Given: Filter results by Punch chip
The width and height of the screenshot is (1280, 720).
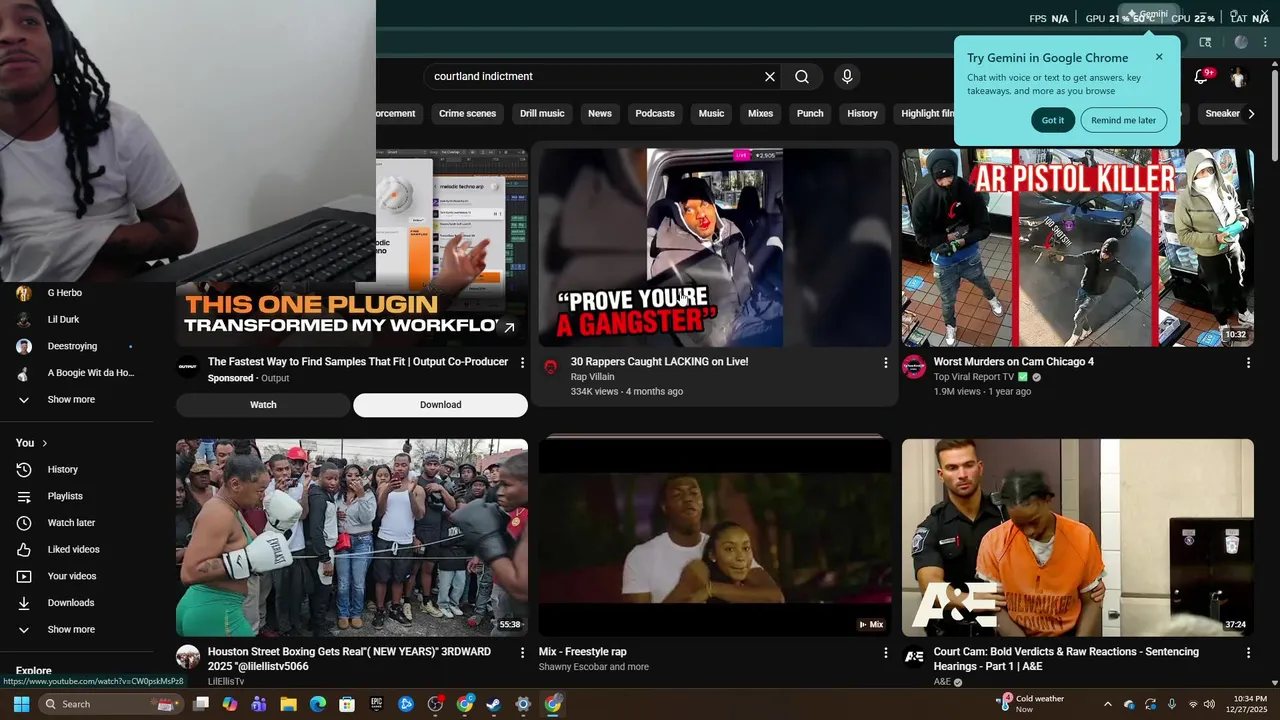Looking at the screenshot, I should pyautogui.click(x=810, y=114).
